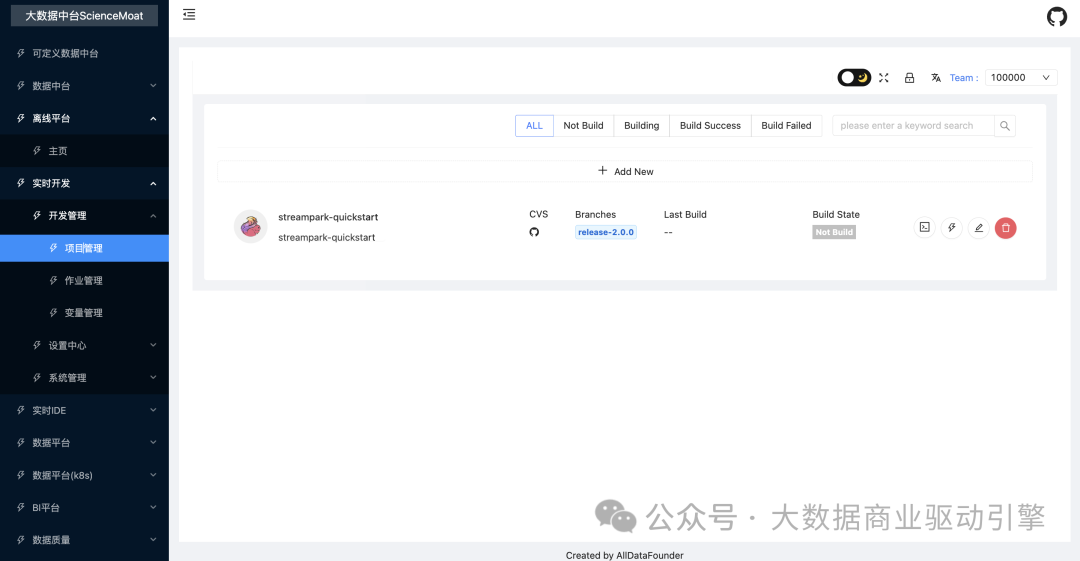Viewport: 1080px width, 561px height.
Task: Click the keyword search input field
Action: tap(912, 126)
